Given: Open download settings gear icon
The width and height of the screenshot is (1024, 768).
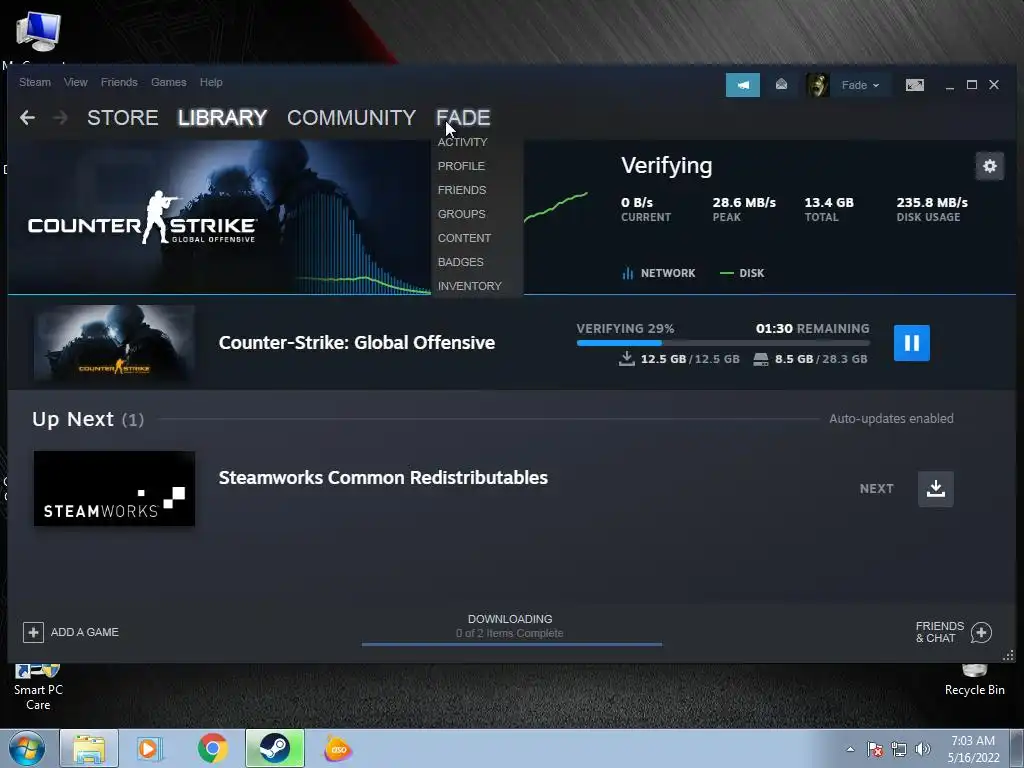Looking at the screenshot, I should coord(989,166).
